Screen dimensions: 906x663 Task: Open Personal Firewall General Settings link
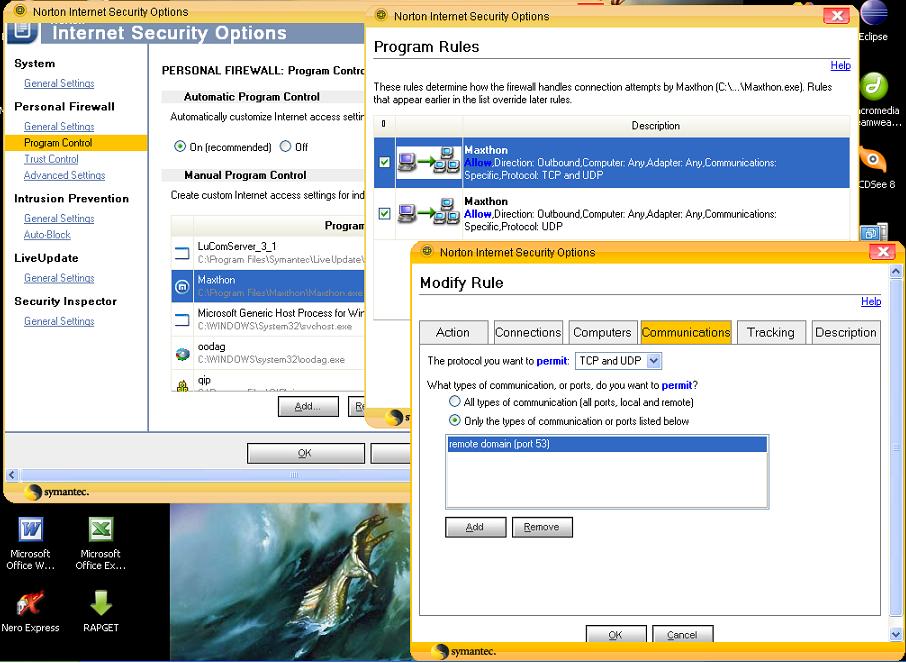(x=59, y=127)
